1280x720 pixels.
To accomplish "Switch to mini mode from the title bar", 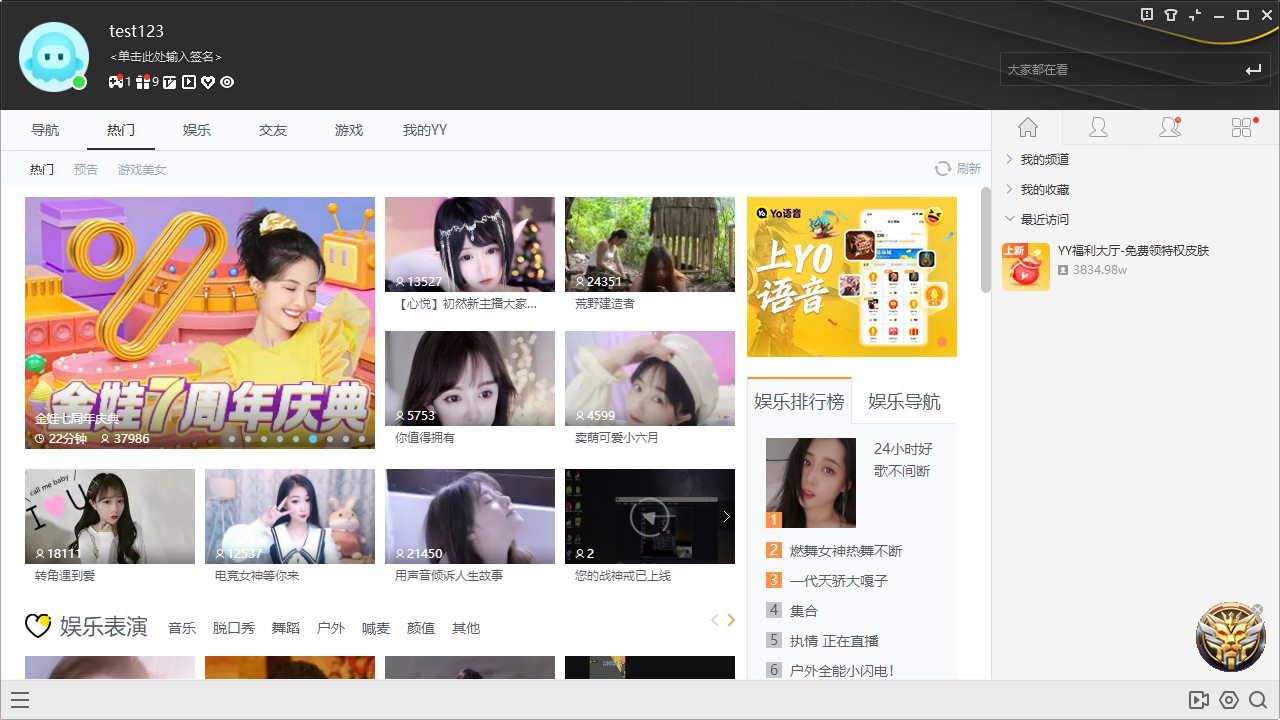I will (x=1195, y=15).
